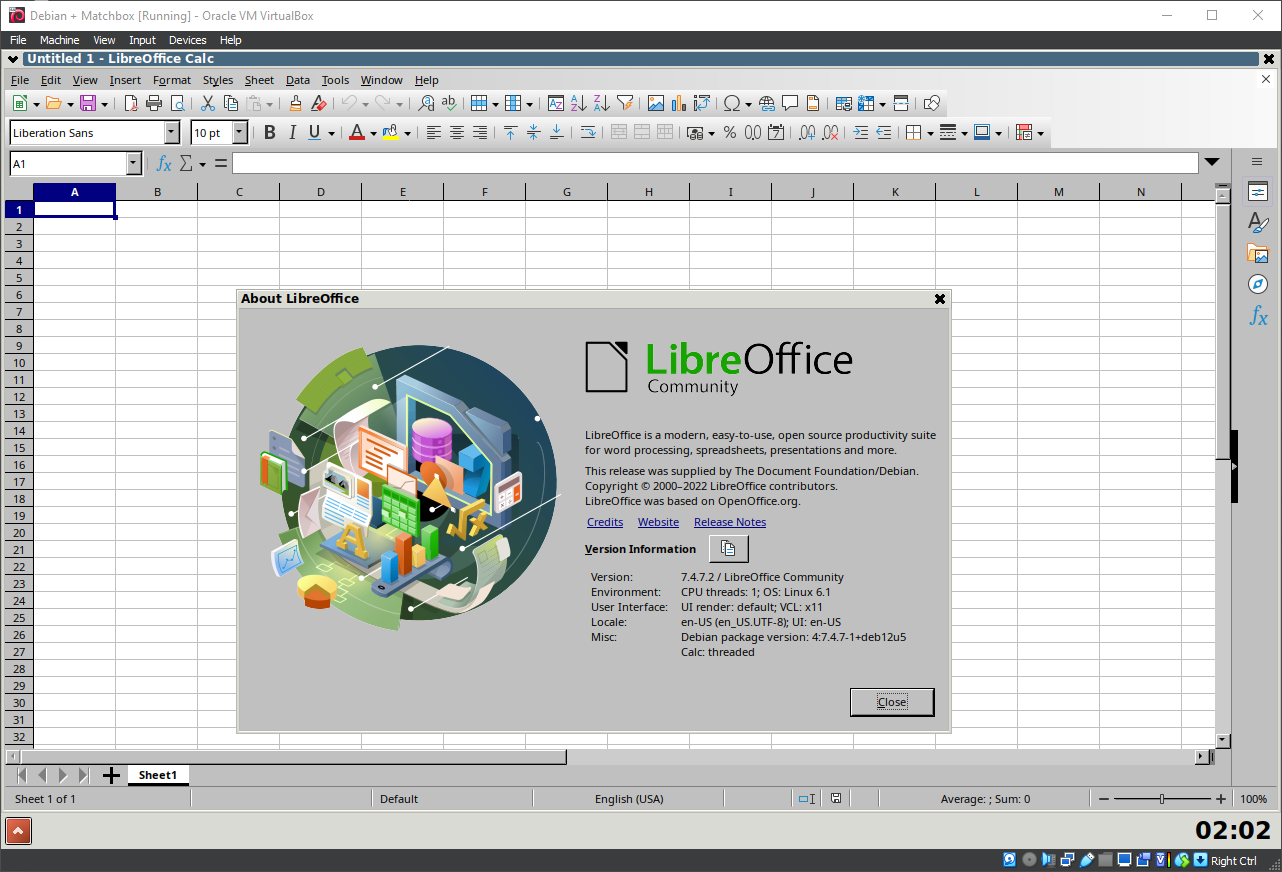This screenshot has width=1282, height=872.
Task: Open the Release Notes link
Action: (730, 521)
